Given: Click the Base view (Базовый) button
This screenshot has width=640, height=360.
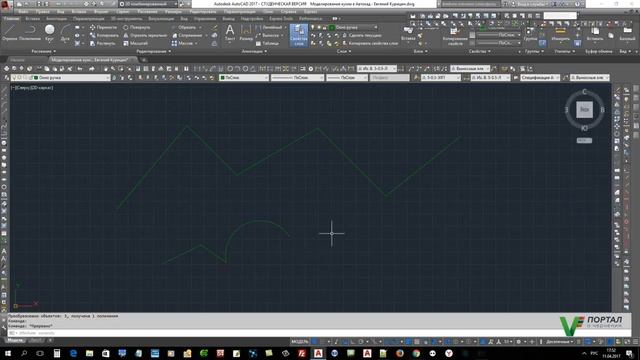Looking at the screenshot, I should pos(627,34).
